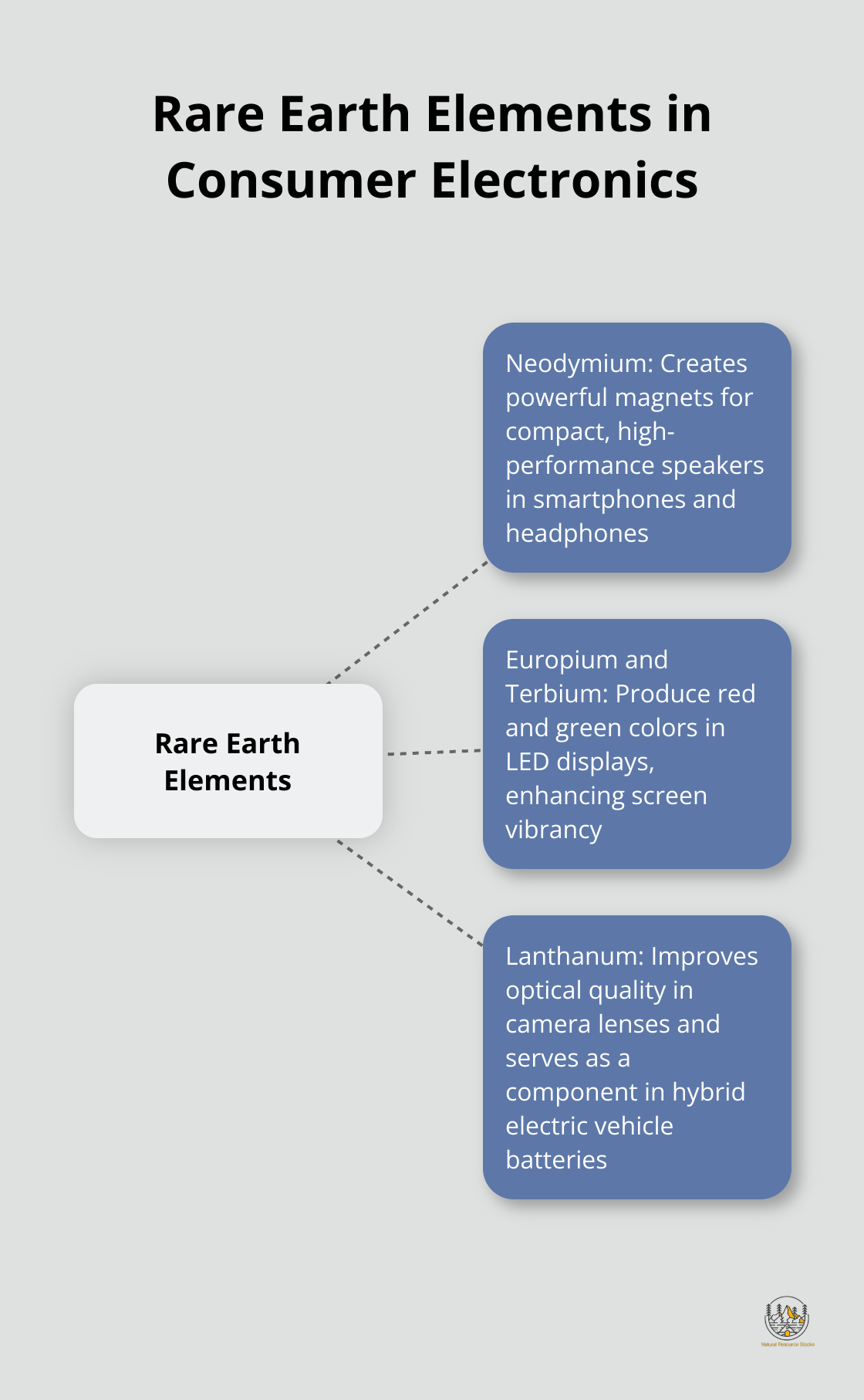Select the Europium and Terbium description box
Viewport: 864px width, 1400px height.
[636, 744]
